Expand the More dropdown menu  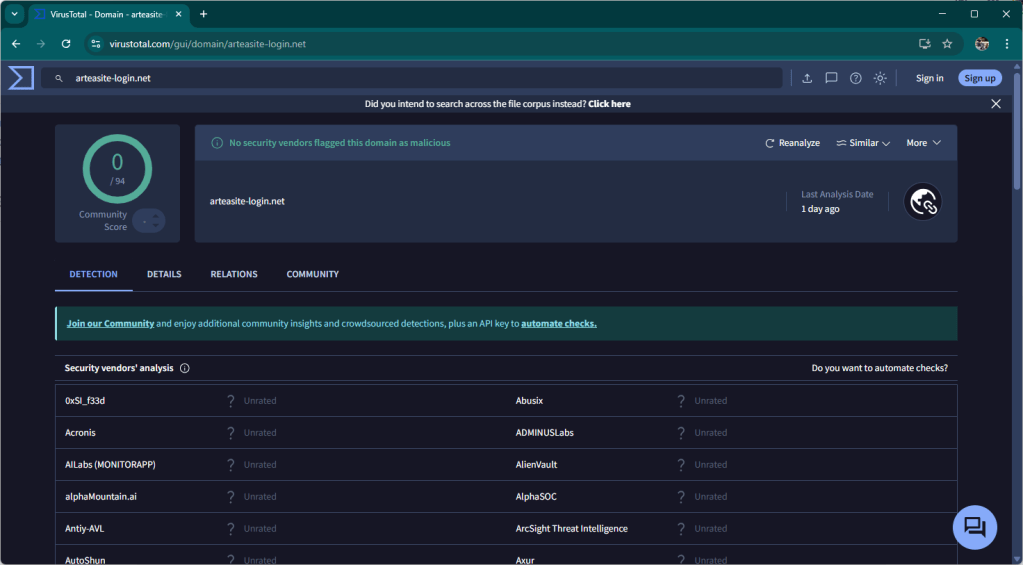click(x=923, y=143)
